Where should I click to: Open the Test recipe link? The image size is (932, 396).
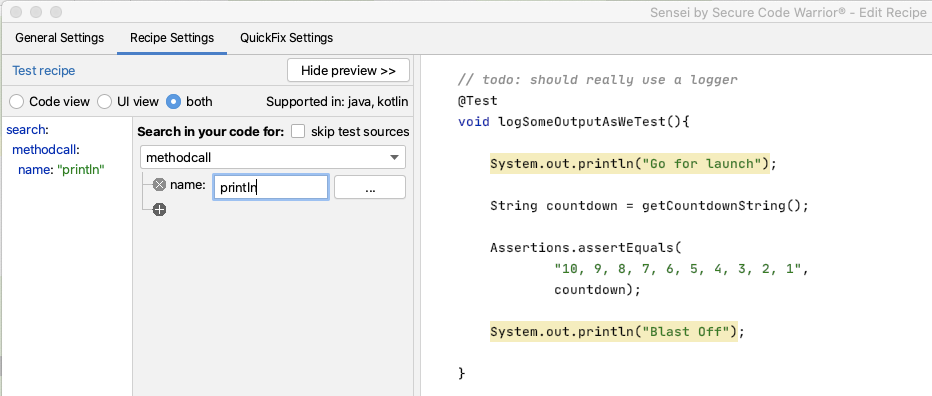(x=44, y=71)
